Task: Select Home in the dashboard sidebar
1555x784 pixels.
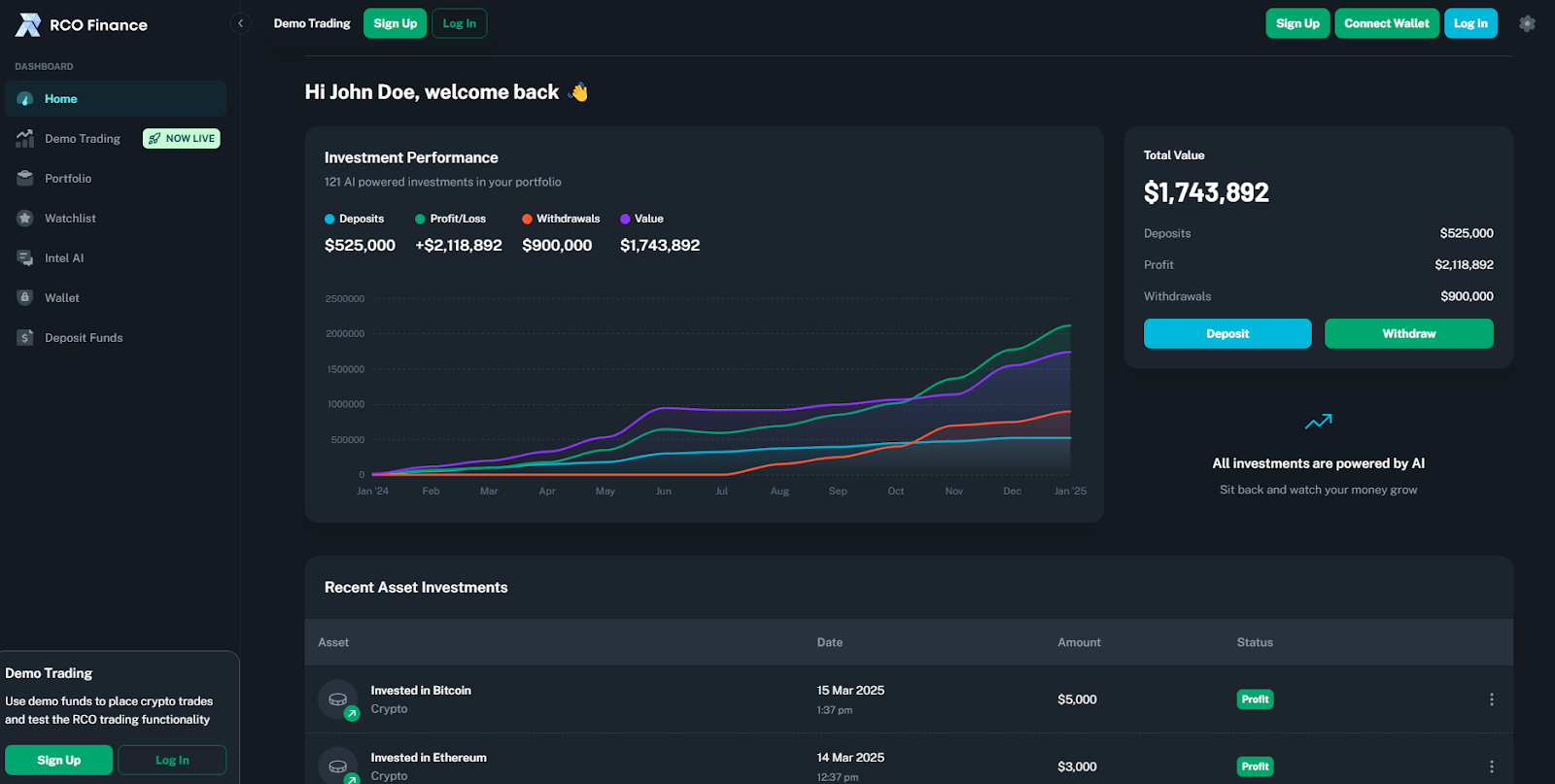Action: [x=61, y=99]
